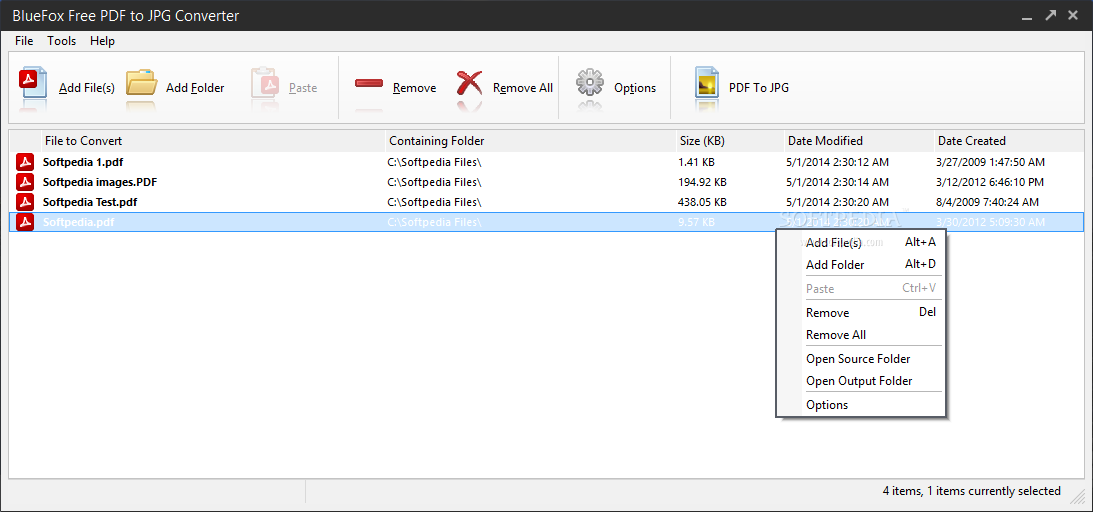Screen dimensions: 1093x512
Task: Click the Remove toolbar label
Action: 414,88
